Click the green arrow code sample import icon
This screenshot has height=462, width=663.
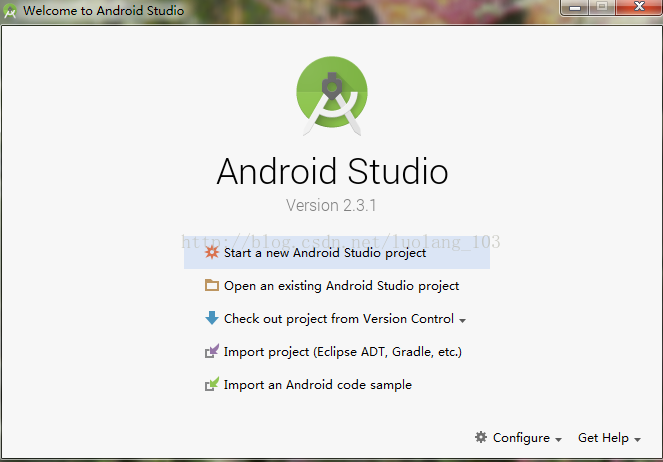(x=211, y=384)
